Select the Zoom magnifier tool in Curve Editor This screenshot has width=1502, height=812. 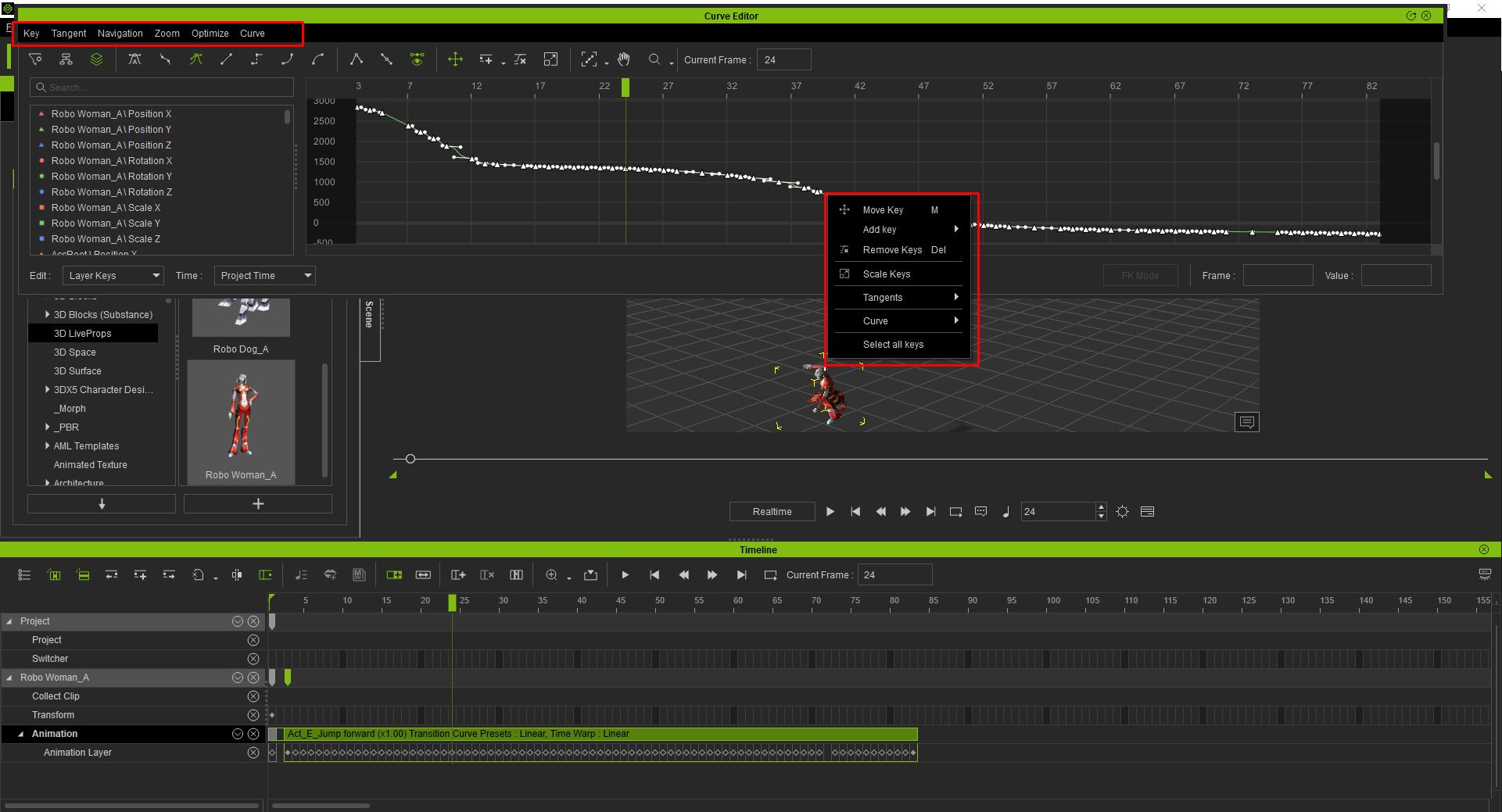pyautogui.click(x=654, y=59)
